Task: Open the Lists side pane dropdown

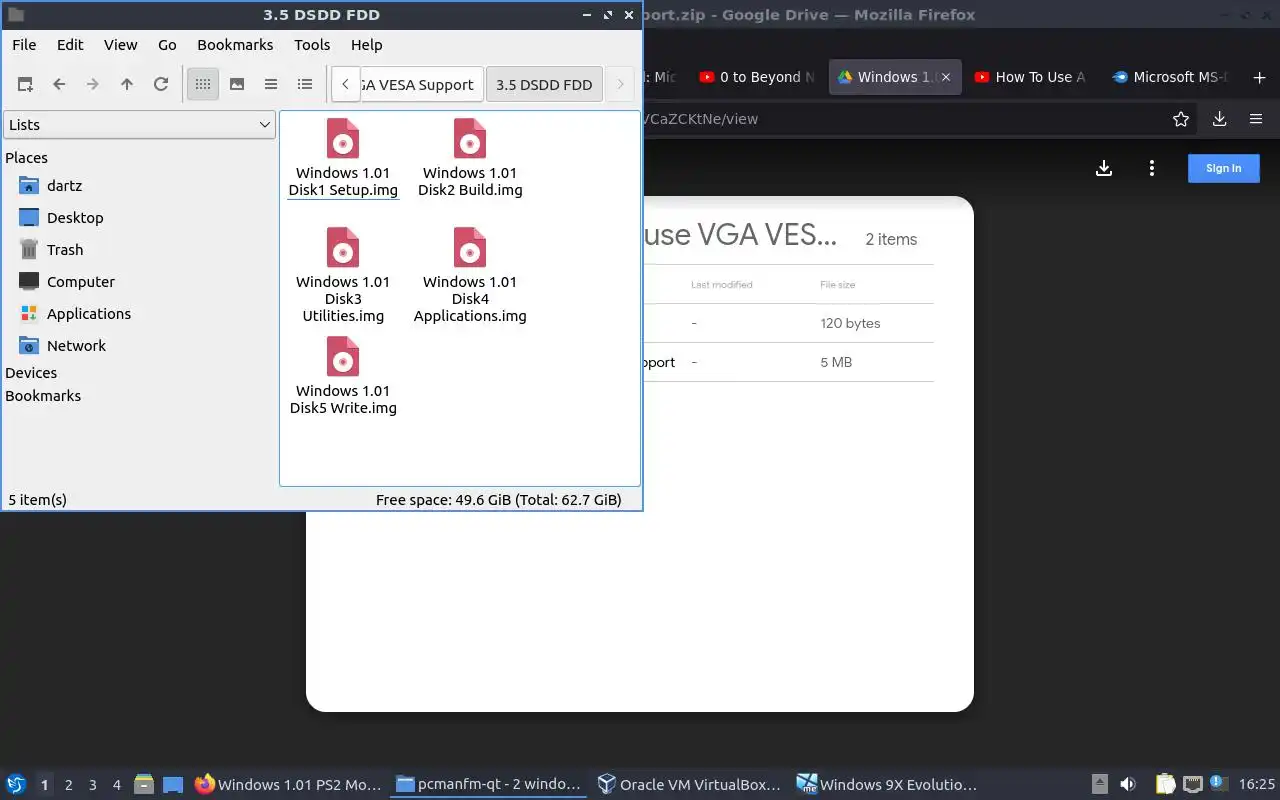Action: coord(139,125)
